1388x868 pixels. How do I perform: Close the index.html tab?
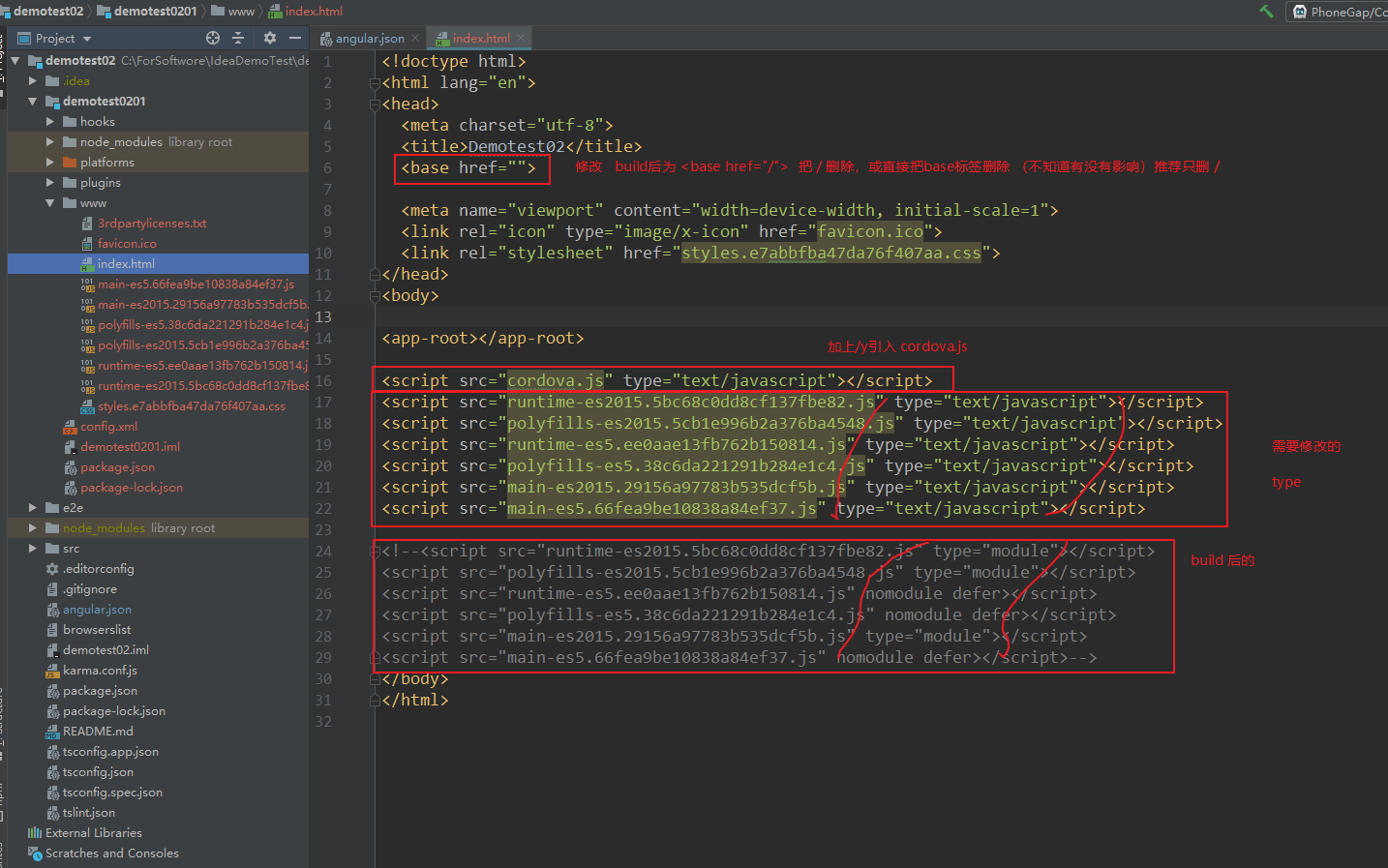point(521,39)
